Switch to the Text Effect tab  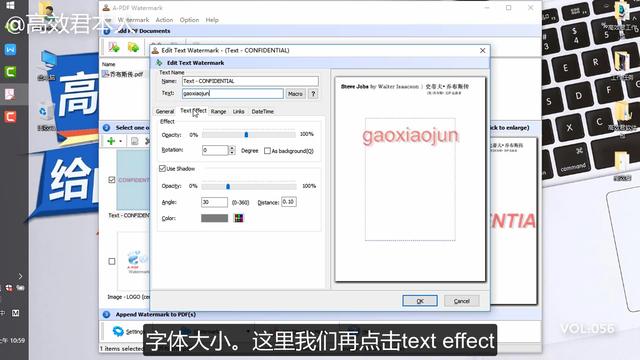[x=193, y=111]
